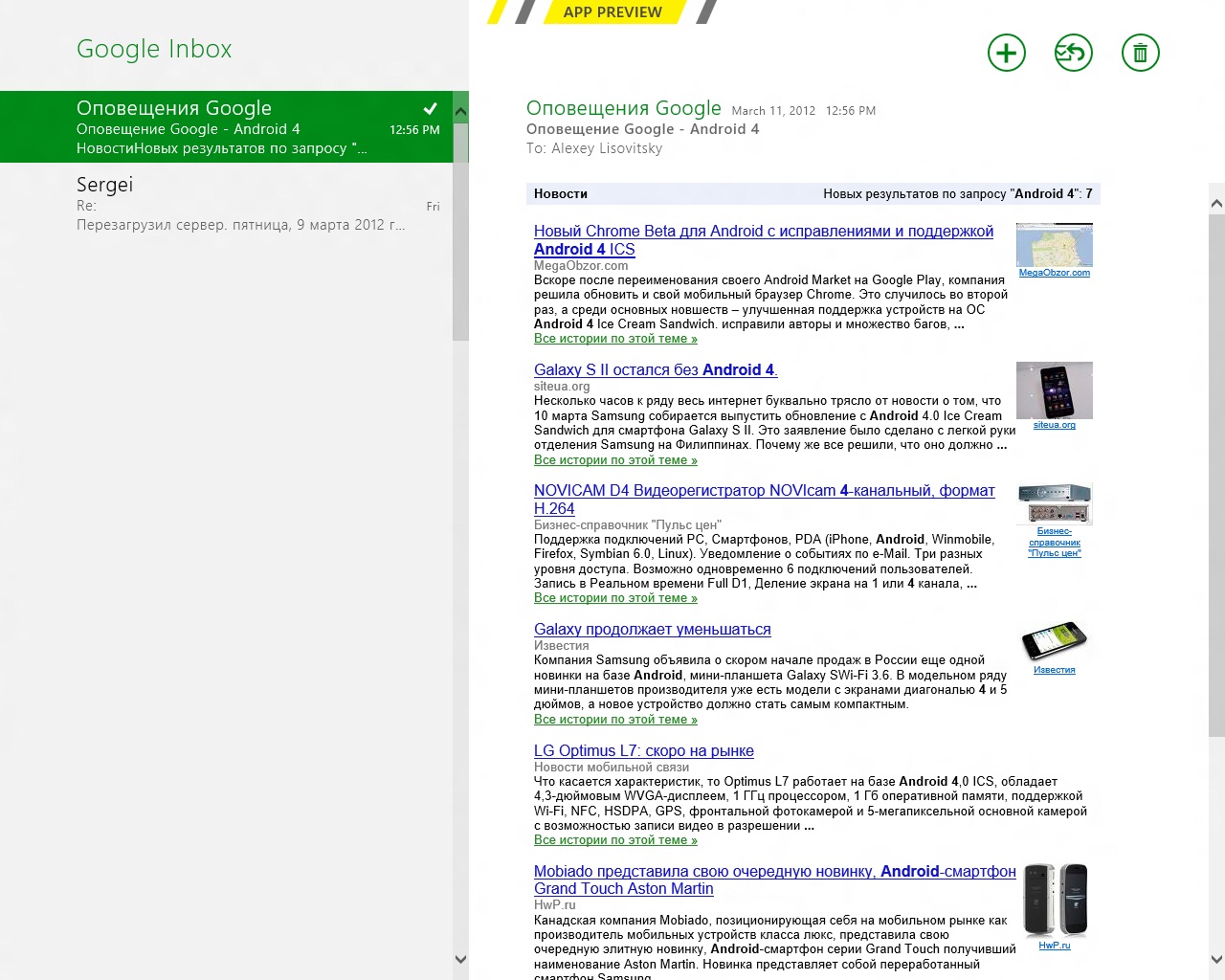Open Galaxy S II остался без Android 4 link

pos(656,369)
